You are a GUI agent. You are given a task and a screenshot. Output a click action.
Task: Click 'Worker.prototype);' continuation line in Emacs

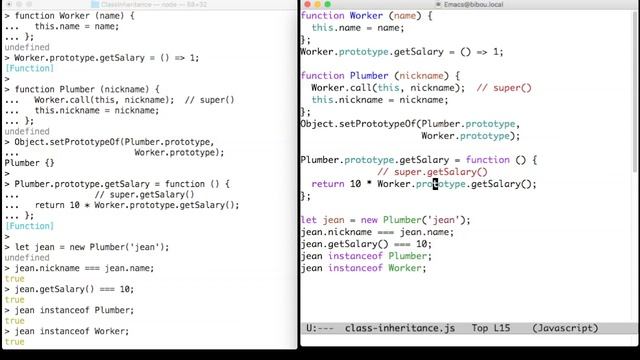coord(470,136)
